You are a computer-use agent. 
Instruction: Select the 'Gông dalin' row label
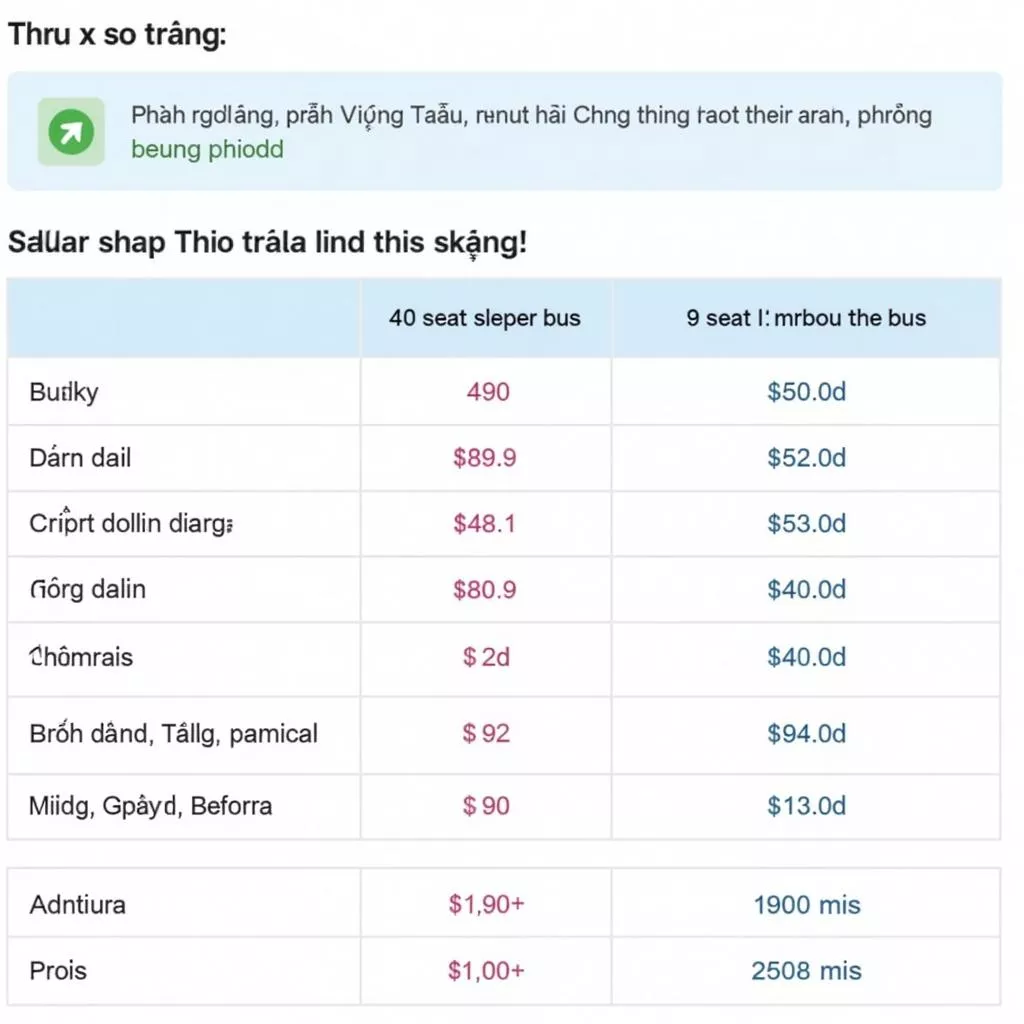tap(88, 589)
